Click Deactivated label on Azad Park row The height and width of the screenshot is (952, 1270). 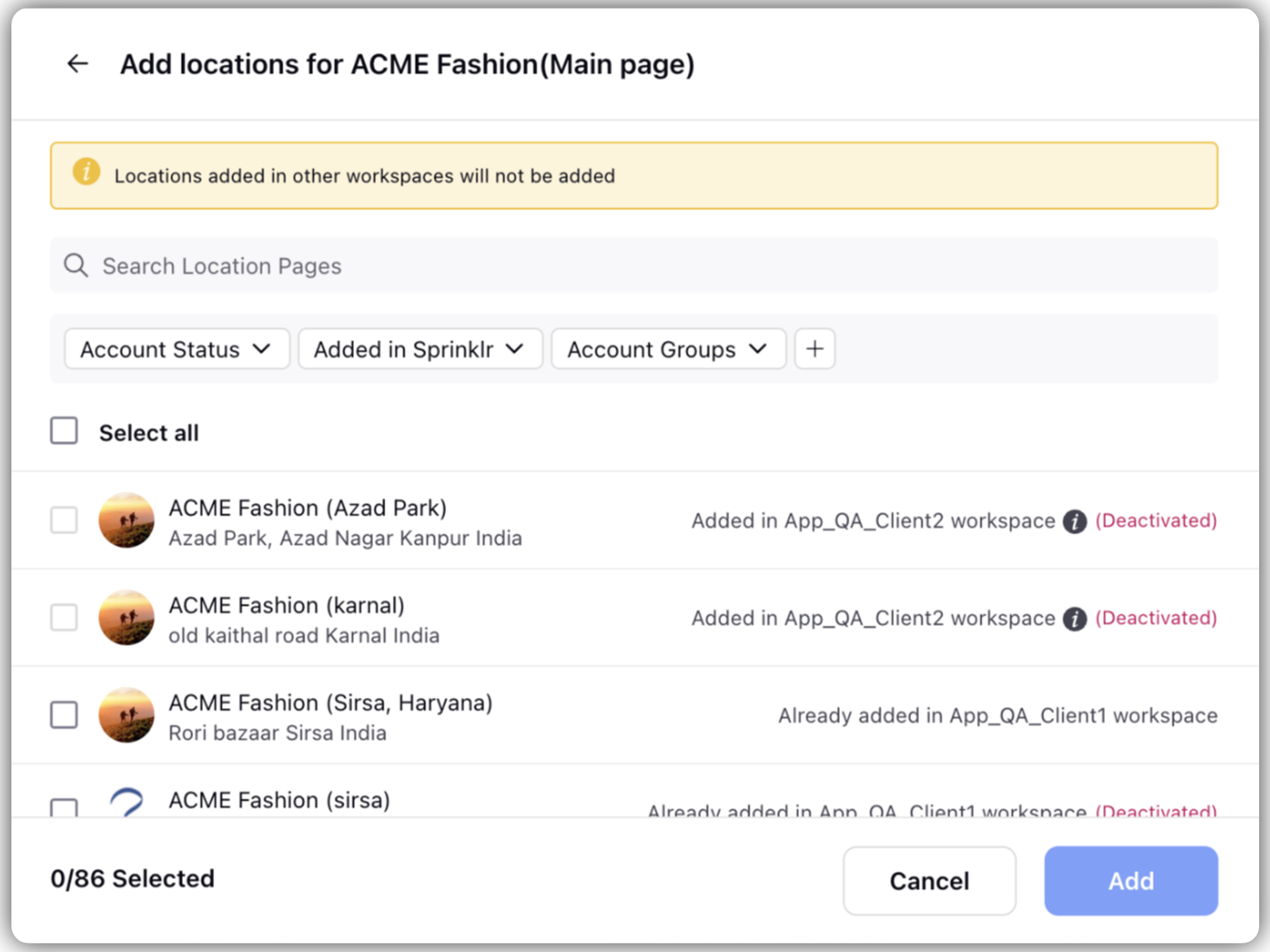coord(1156,521)
